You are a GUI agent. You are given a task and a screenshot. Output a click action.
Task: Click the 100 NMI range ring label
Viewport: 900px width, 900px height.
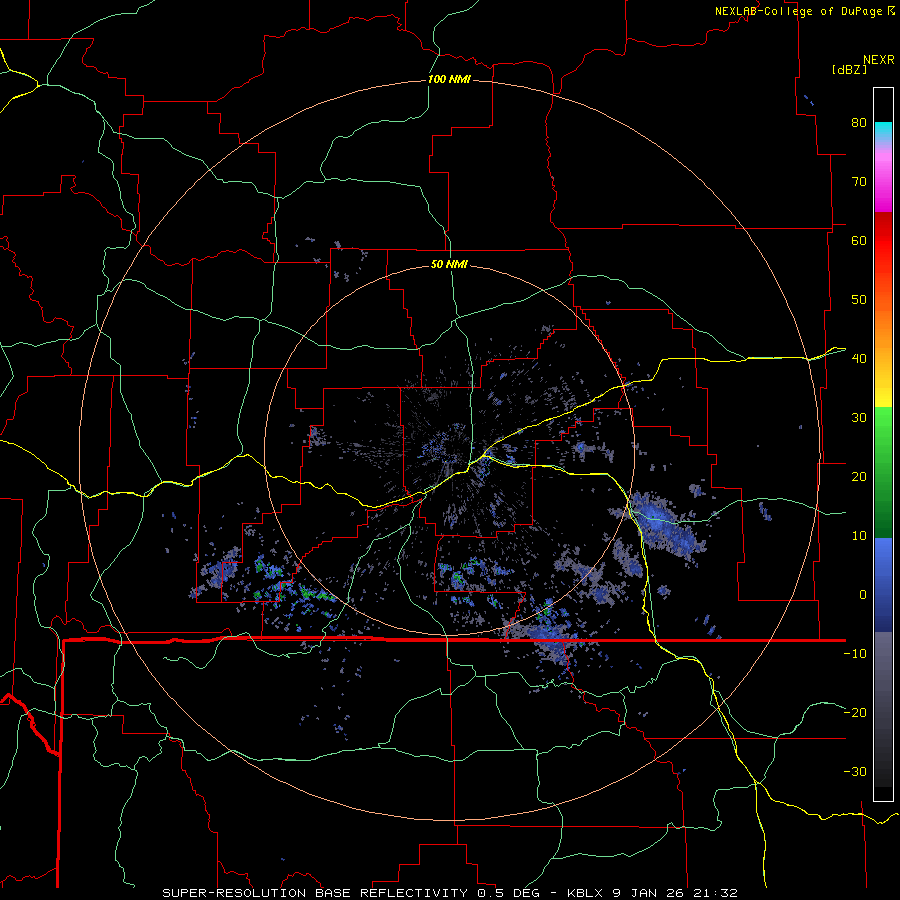coord(449,79)
